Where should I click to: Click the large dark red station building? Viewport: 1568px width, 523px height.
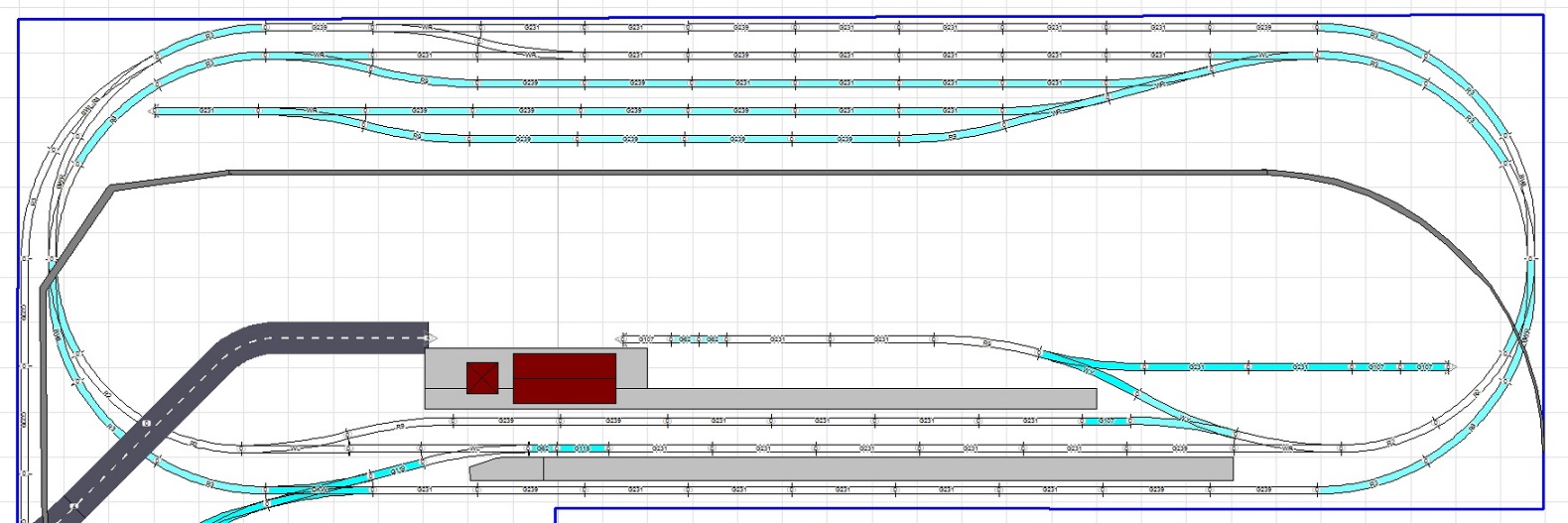pyautogui.click(x=564, y=378)
